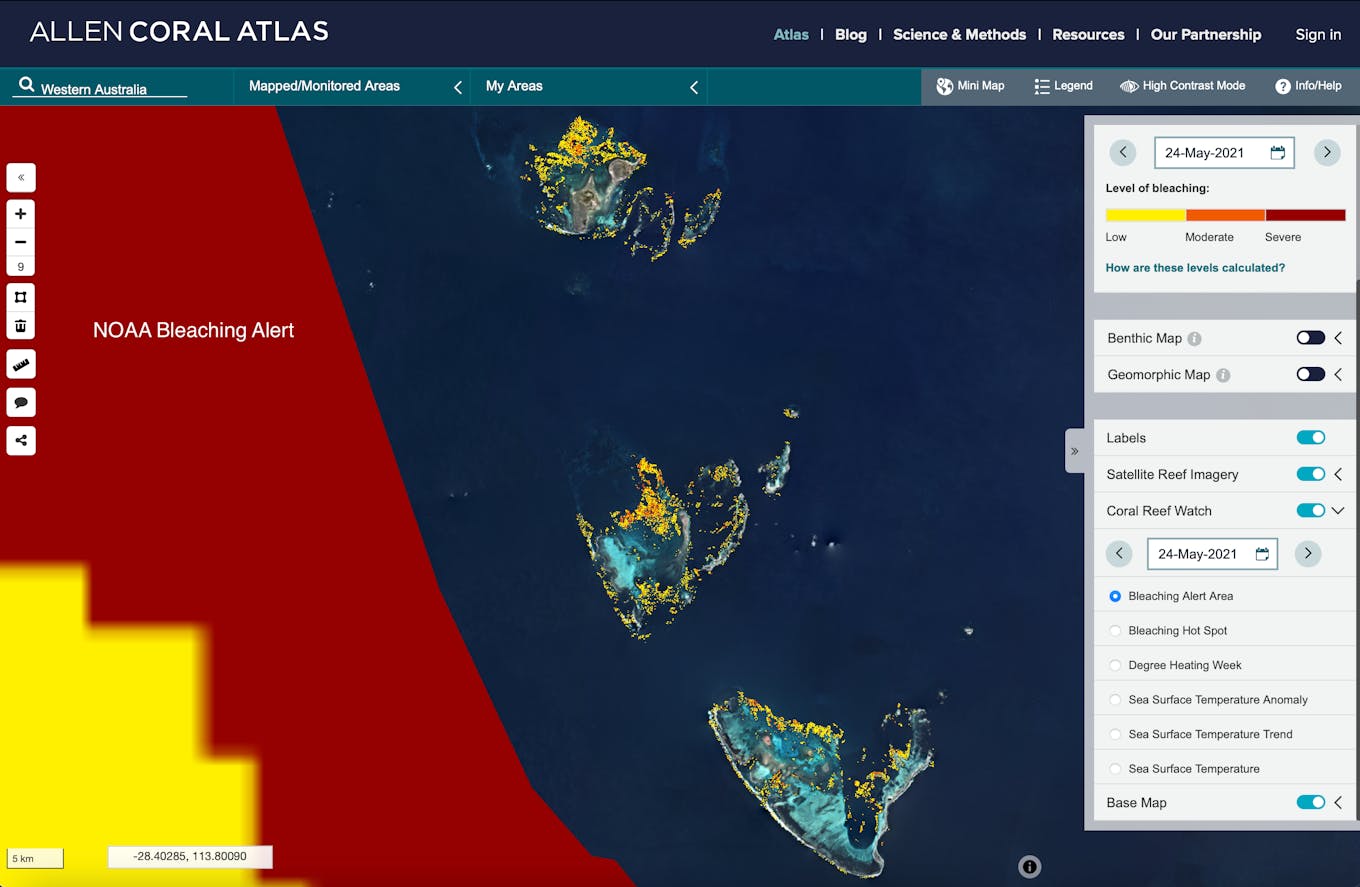
Task: Expand the Mapped/Monitored Areas panel
Action: tap(458, 87)
